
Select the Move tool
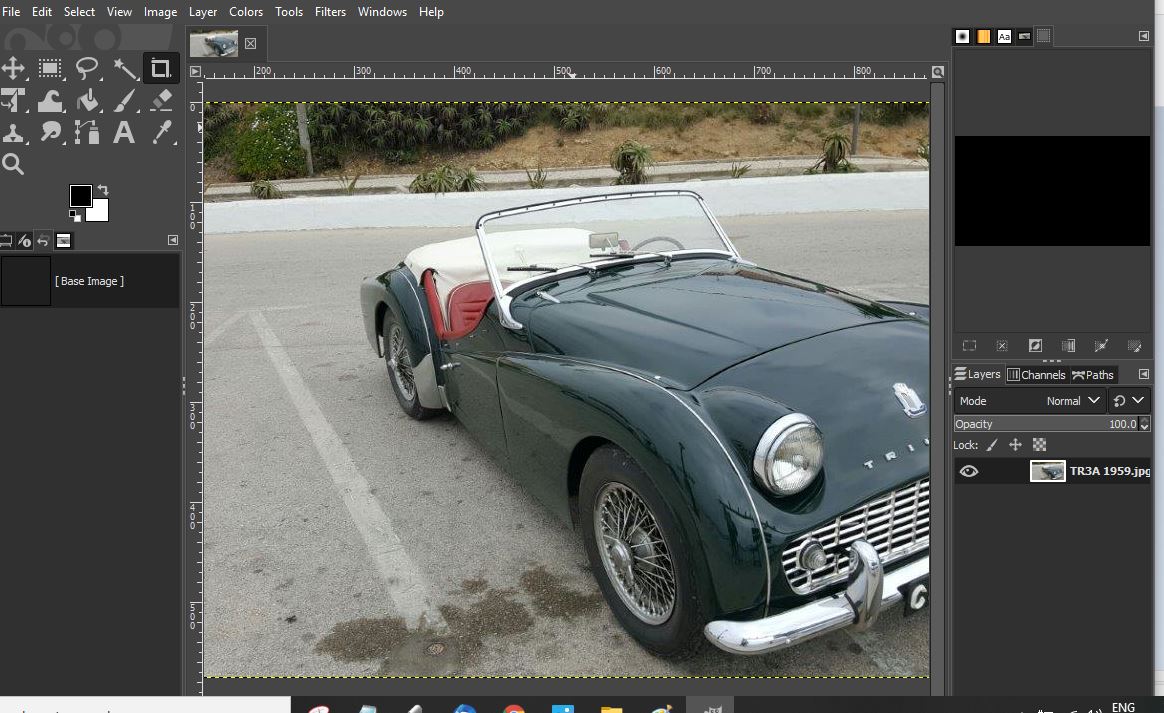pyautogui.click(x=13, y=68)
